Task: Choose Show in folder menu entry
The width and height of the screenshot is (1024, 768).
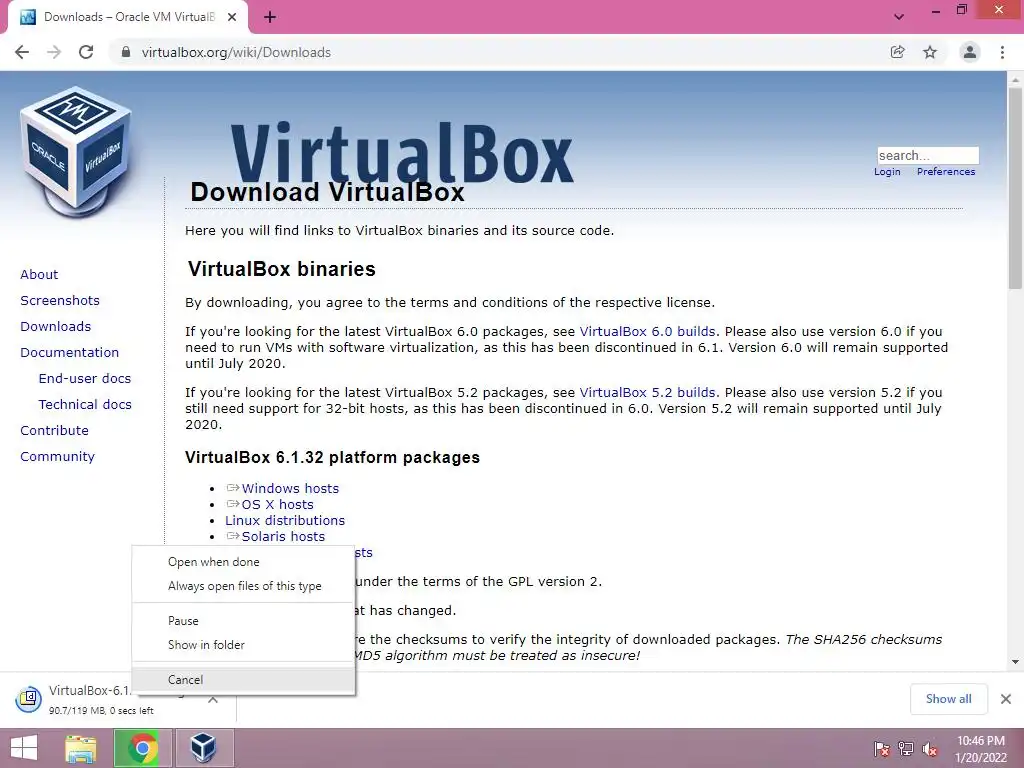Action: tap(244, 645)
